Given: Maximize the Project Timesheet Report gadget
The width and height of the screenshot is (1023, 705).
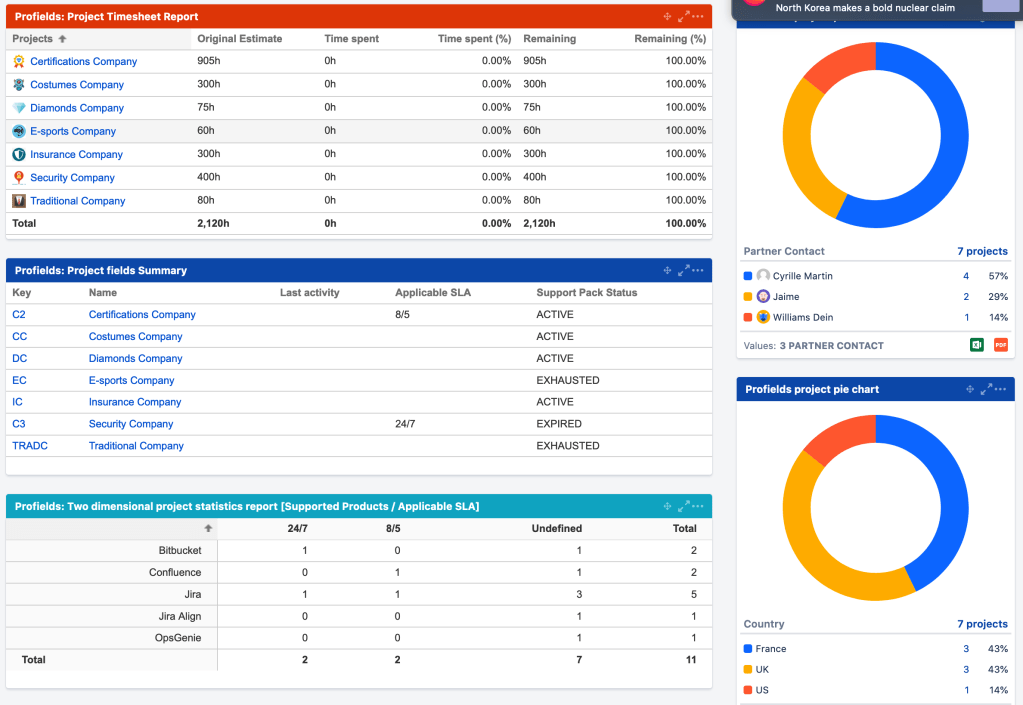Looking at the screenshot, I should [x=684, y=17].
